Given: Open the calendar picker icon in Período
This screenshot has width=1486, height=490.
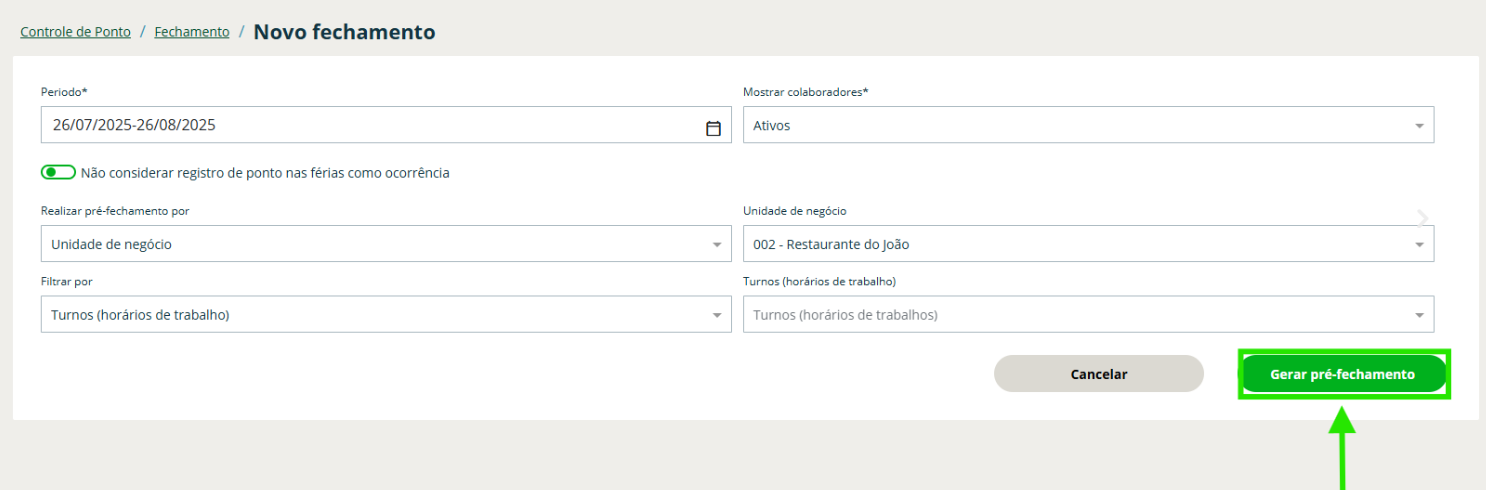Looking at the screenshot, I should pyautogui.click(x=713, y=128).
